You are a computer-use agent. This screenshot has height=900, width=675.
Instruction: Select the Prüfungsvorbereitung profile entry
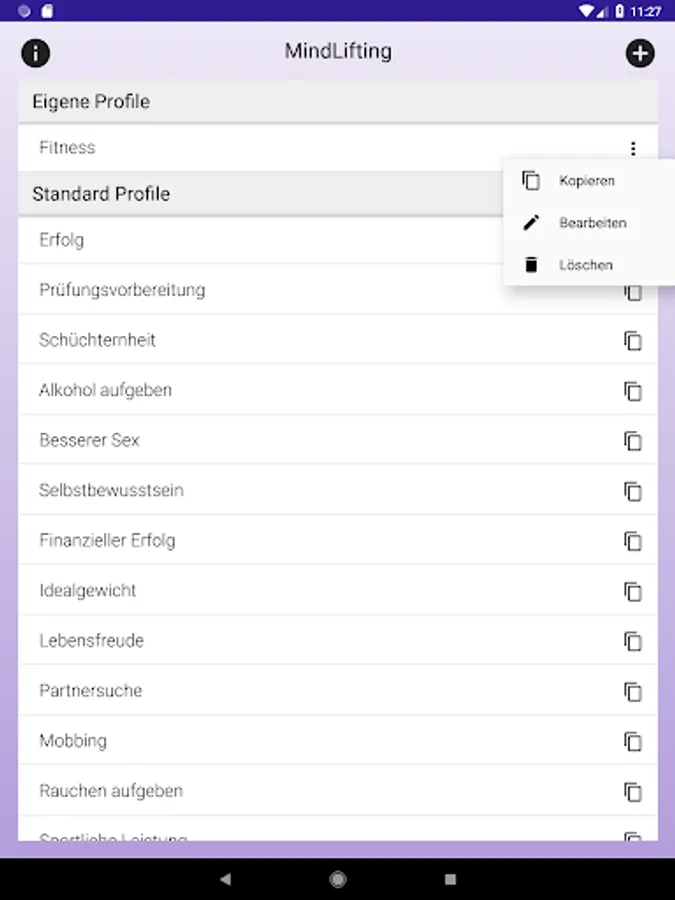pos(122,290)
